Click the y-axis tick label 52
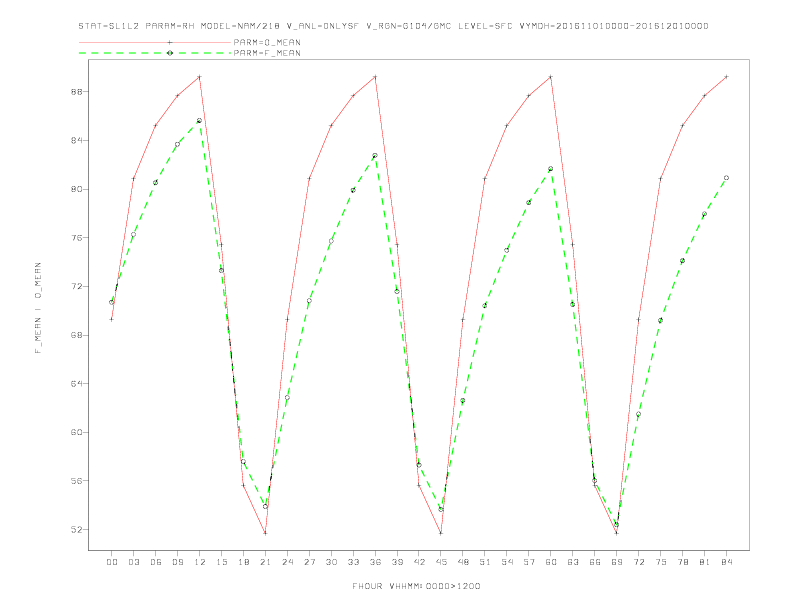 click(76, 530)
